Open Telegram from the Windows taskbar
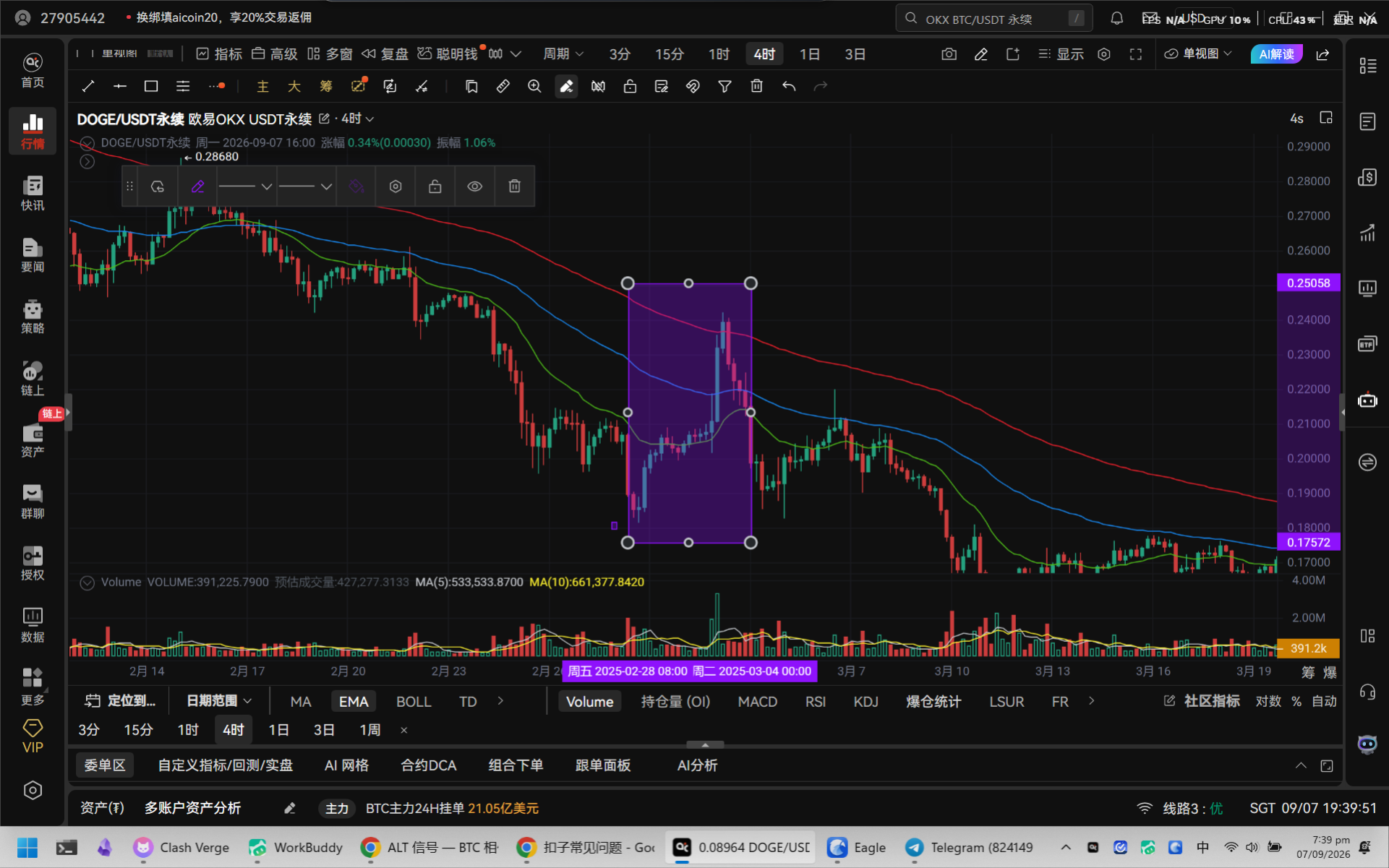The width and height of the screenshot is (1389, 868). tap(971, 848)
